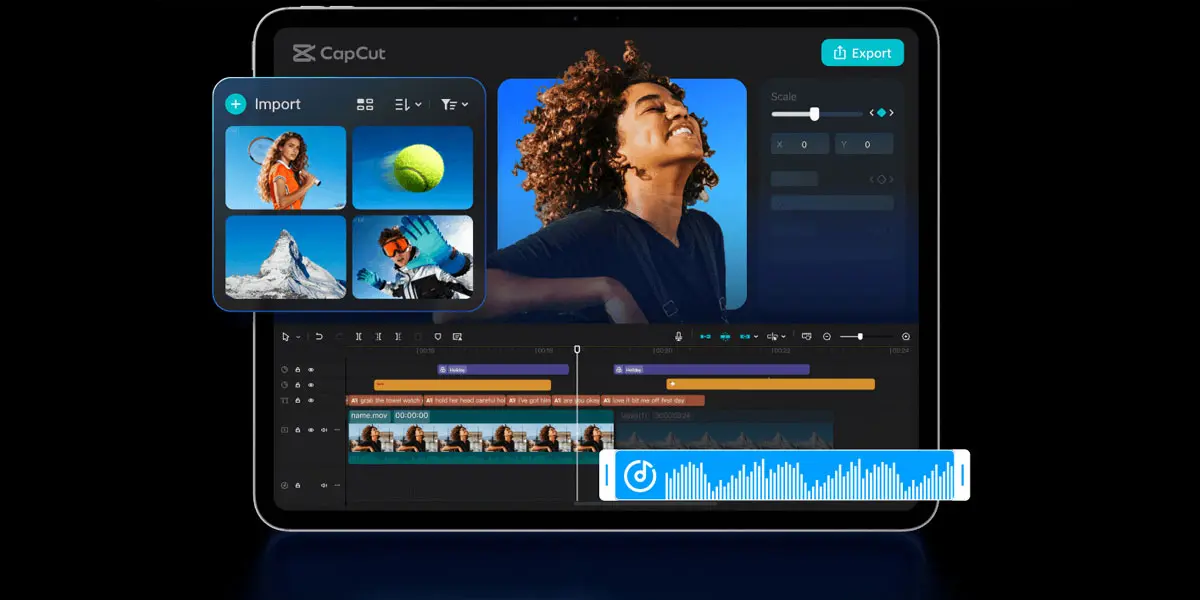Click the Scale slider handle

click(814, 114)
